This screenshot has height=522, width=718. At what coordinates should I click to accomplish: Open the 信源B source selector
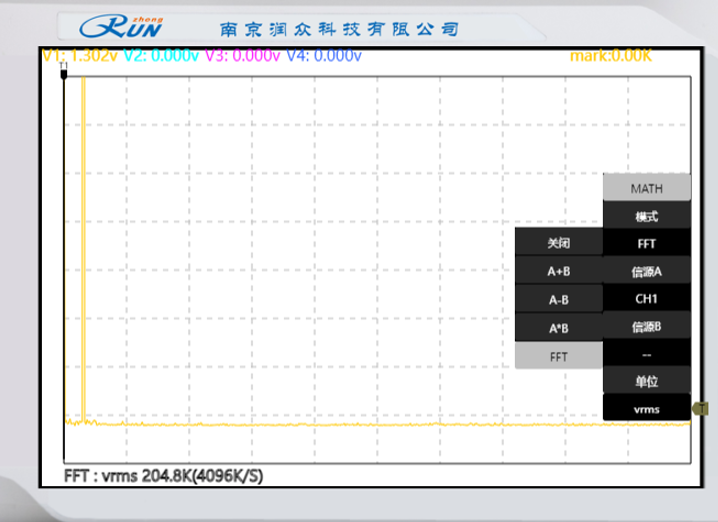646,326
